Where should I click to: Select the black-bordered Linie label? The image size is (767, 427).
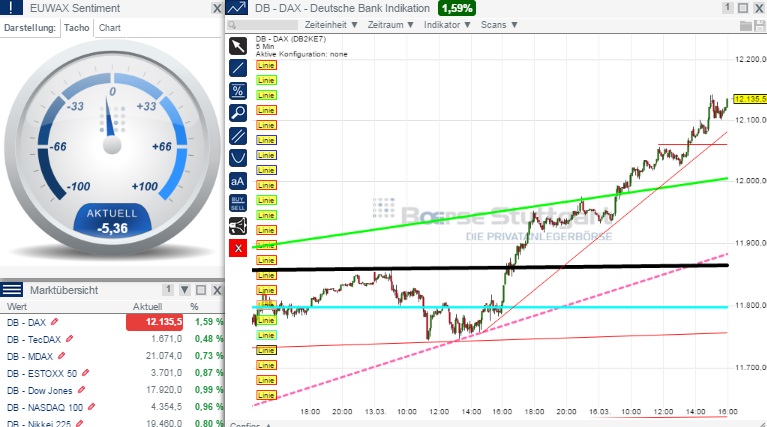[266, 350]
